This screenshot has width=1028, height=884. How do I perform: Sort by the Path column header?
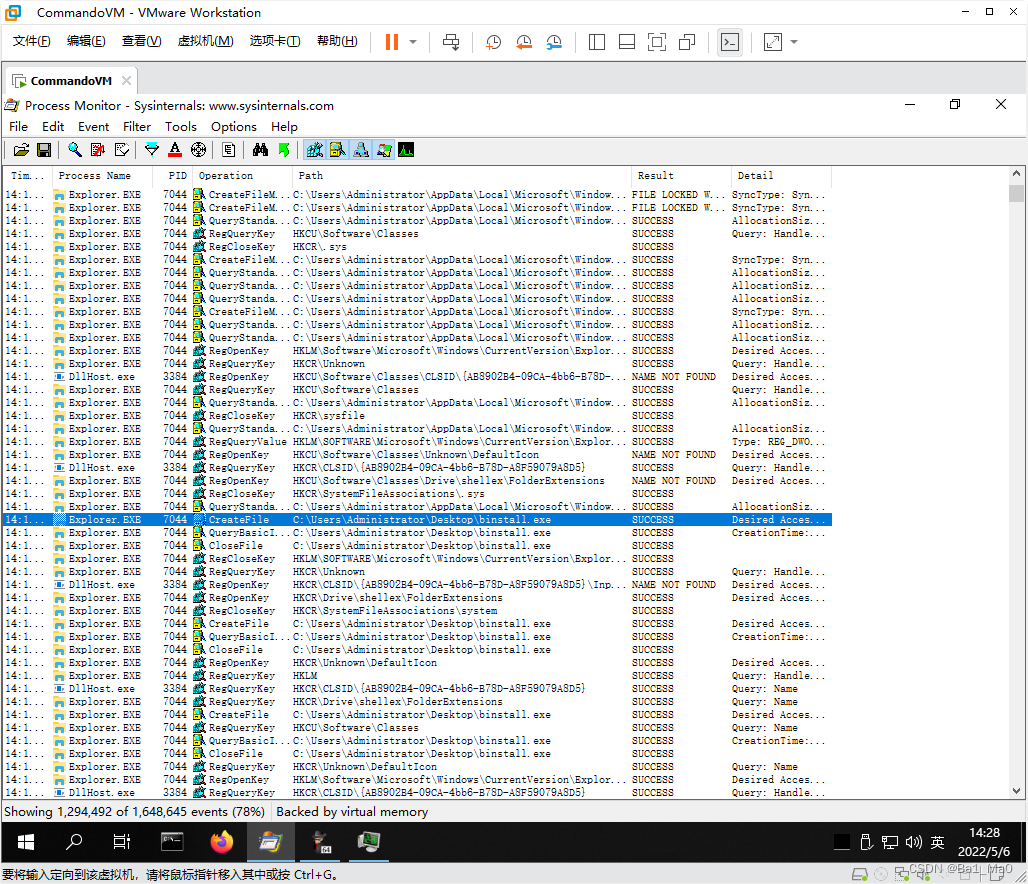(x=462, y=176)
